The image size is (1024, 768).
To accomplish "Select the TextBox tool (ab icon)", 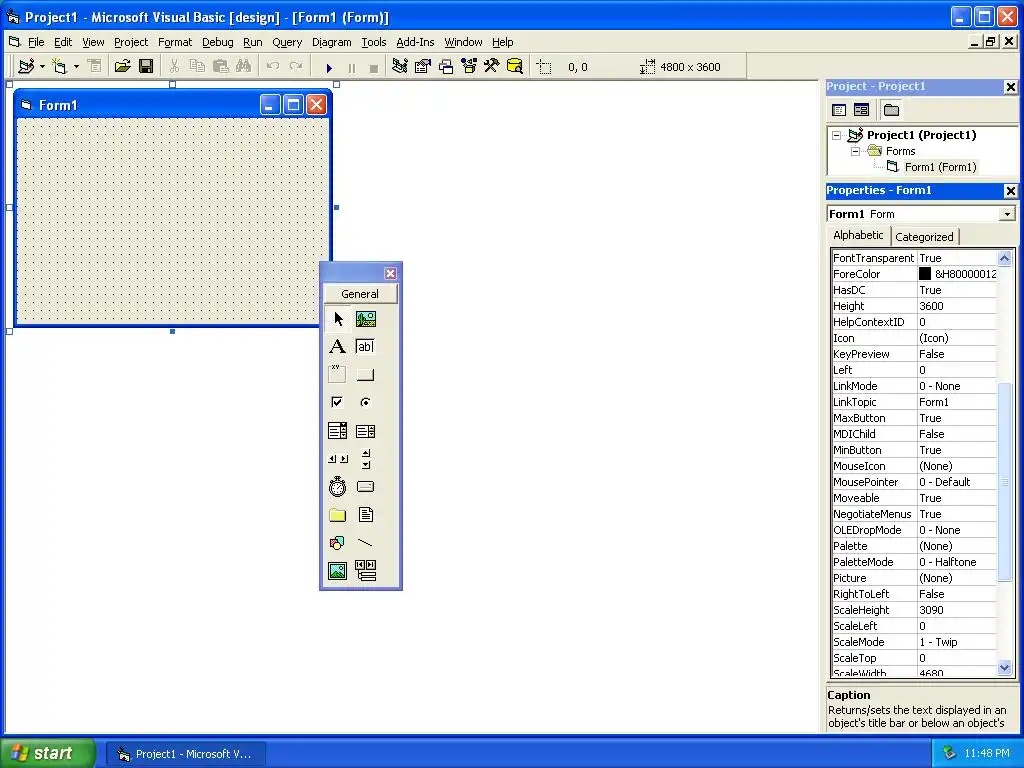I will 366,347.
